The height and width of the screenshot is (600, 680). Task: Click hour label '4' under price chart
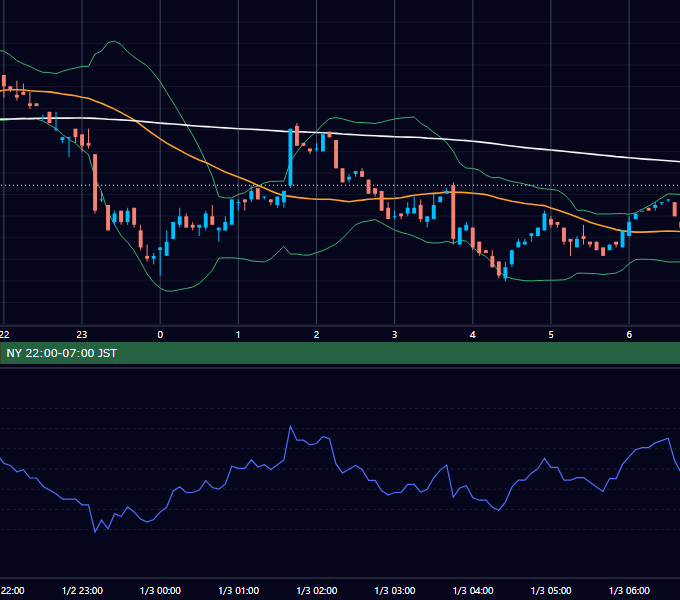tap(473, 335)
